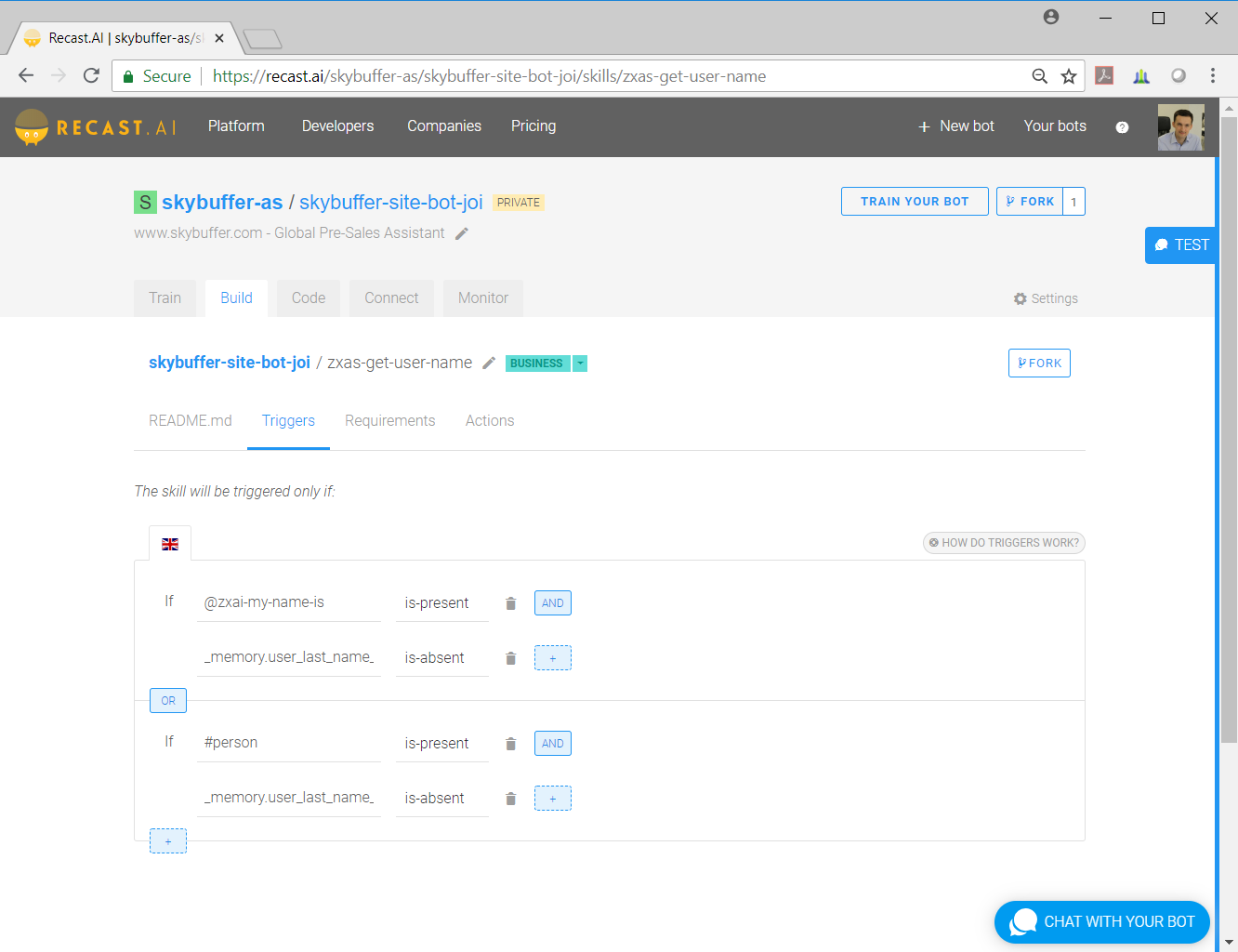Click the PDF extension icon
This screenshot has width=1238, height=952.
[1104, 76]
